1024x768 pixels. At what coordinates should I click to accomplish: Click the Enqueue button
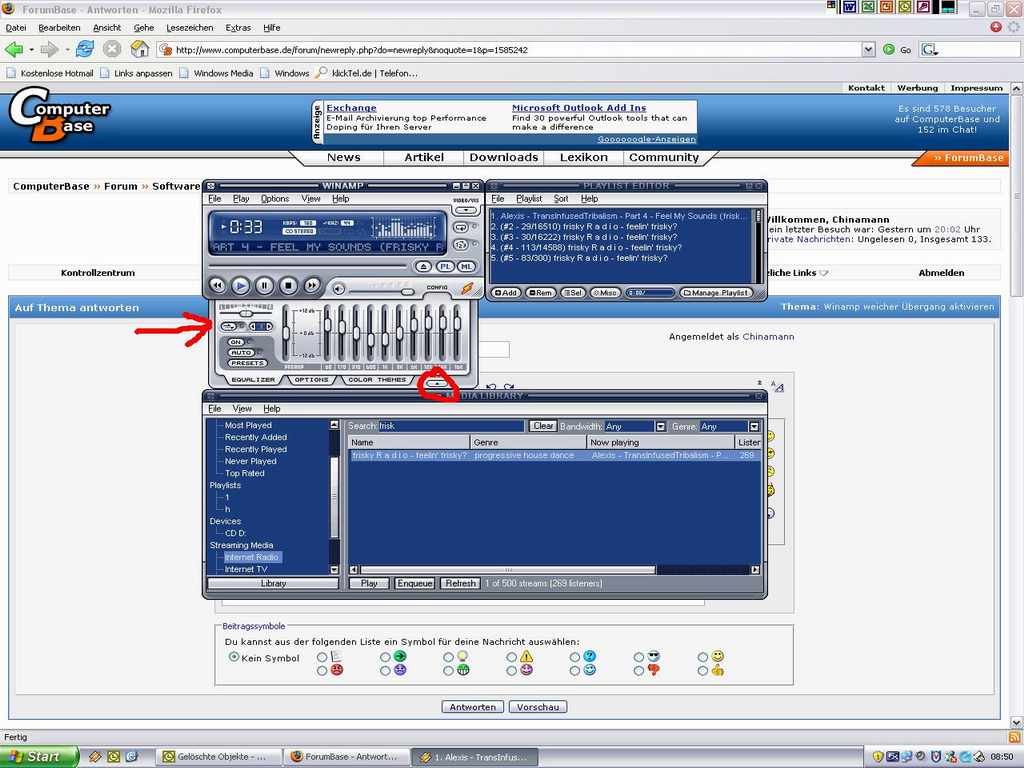click(415, 583)
